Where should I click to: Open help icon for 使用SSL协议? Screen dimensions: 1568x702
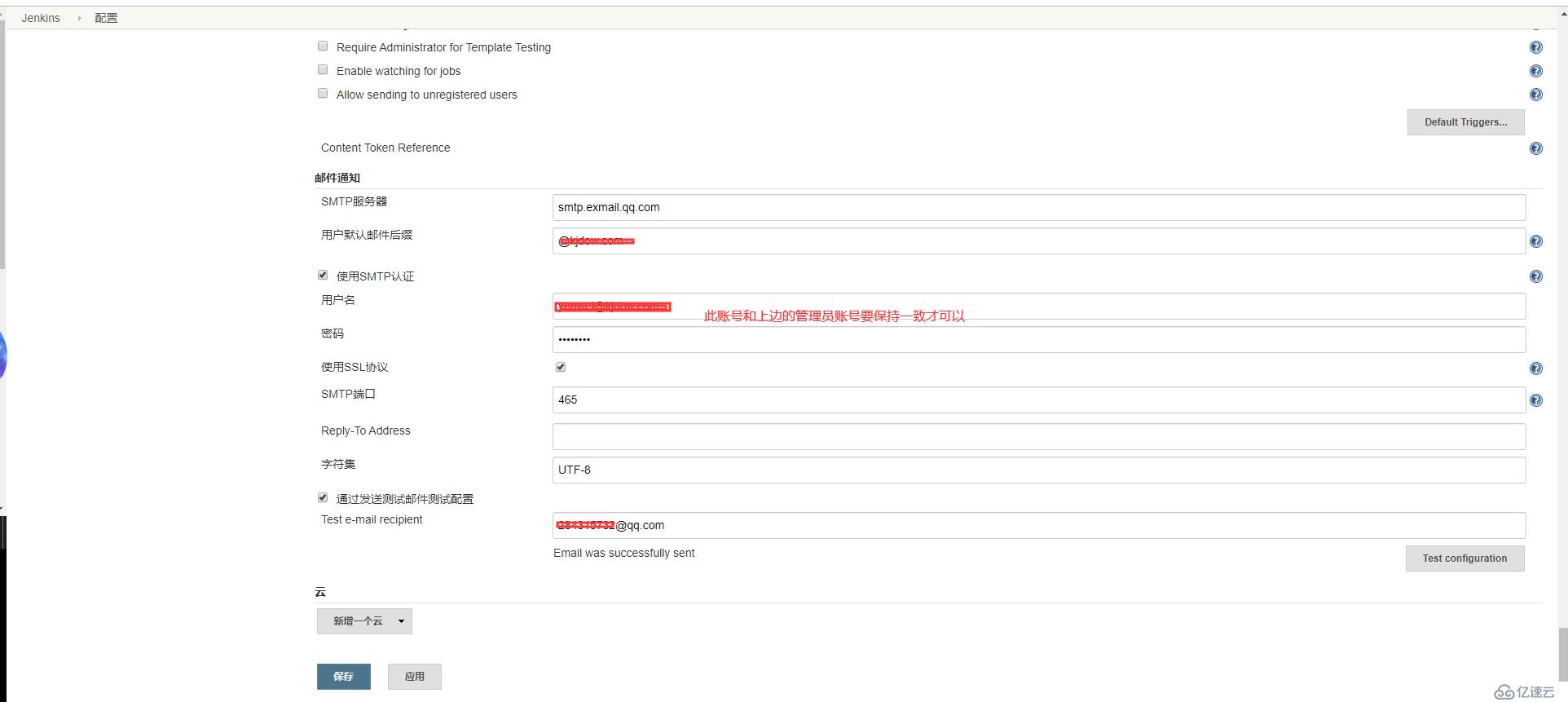coord(1536,369)
